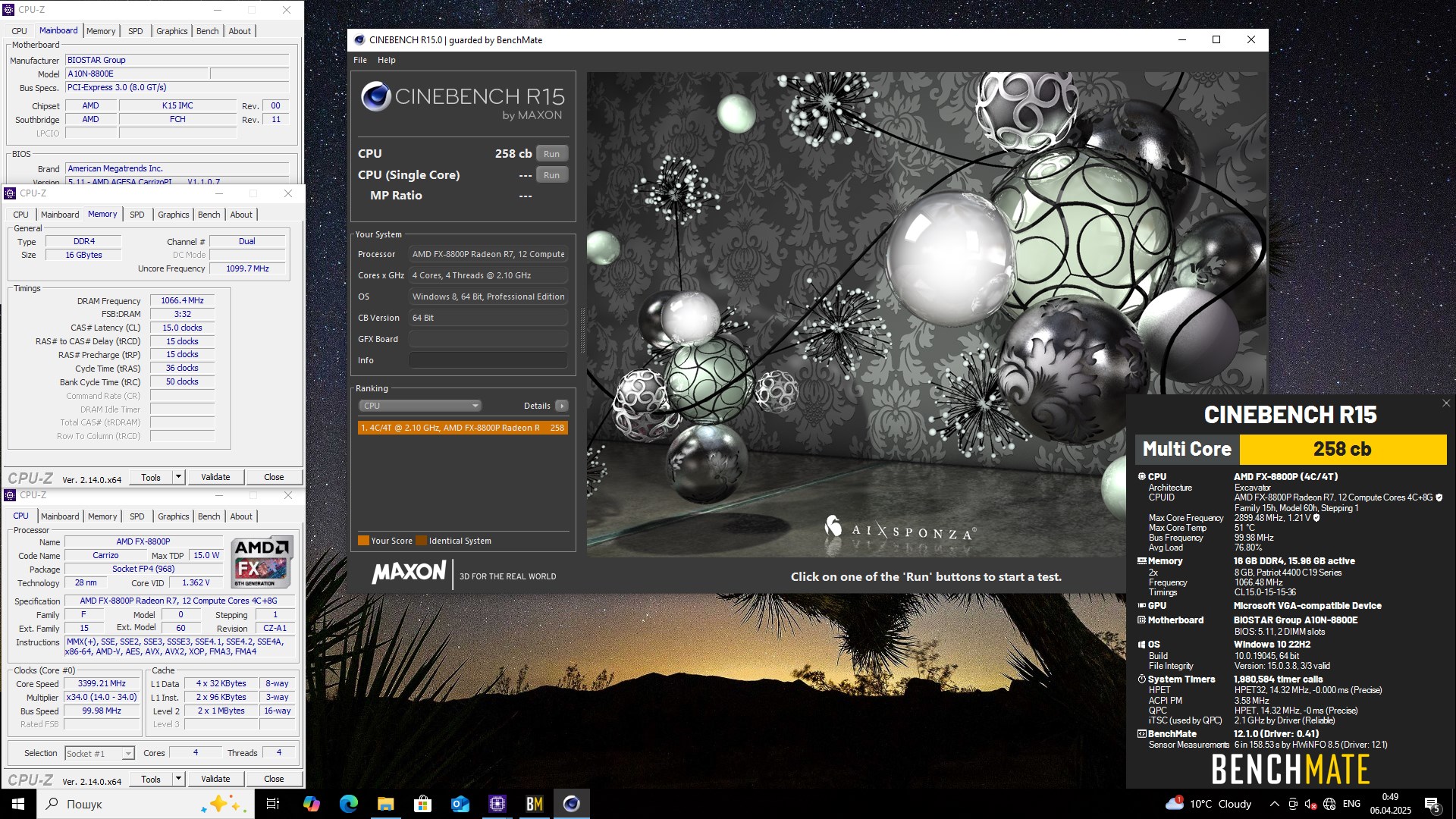Open Microsoft Edge from taskbar
The image size is (1456, 819).
pyautogui.click(x=348, y=804)
